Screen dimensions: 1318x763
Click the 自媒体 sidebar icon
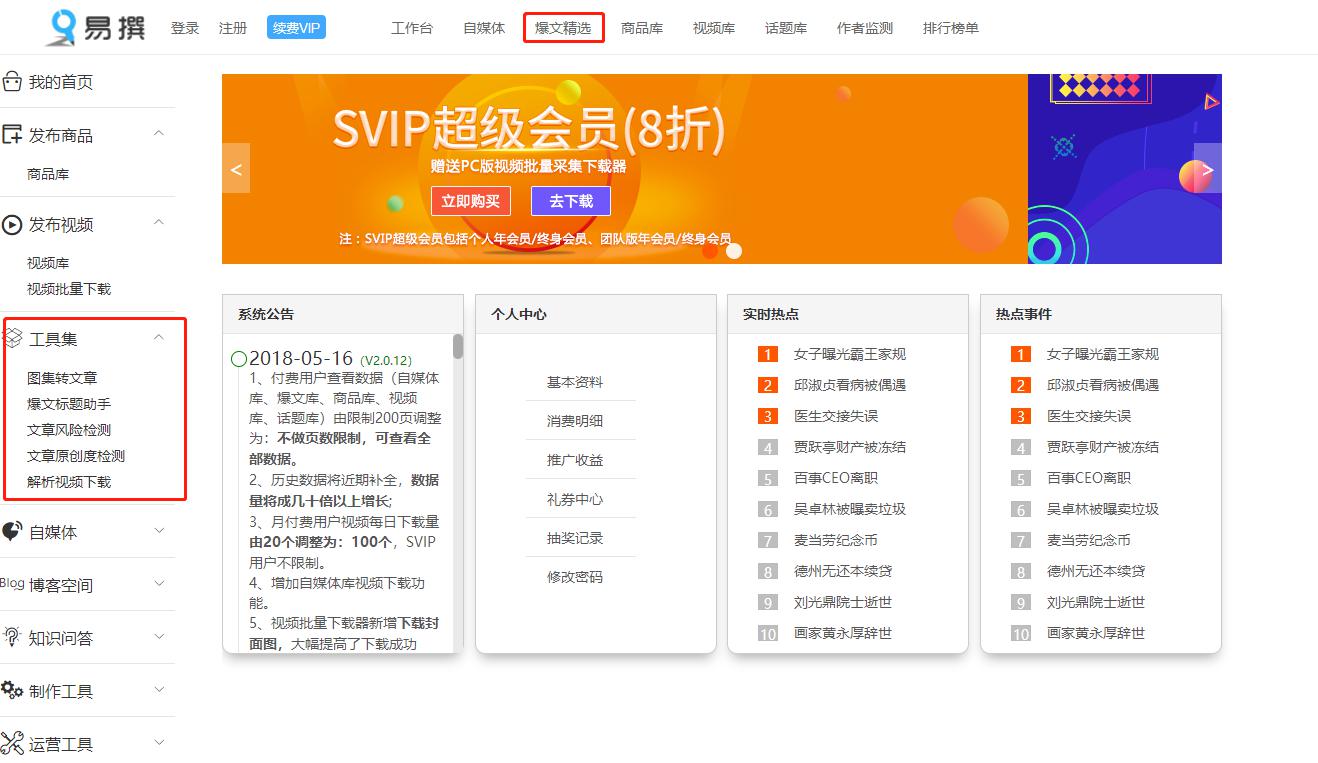tap(11, 532)
